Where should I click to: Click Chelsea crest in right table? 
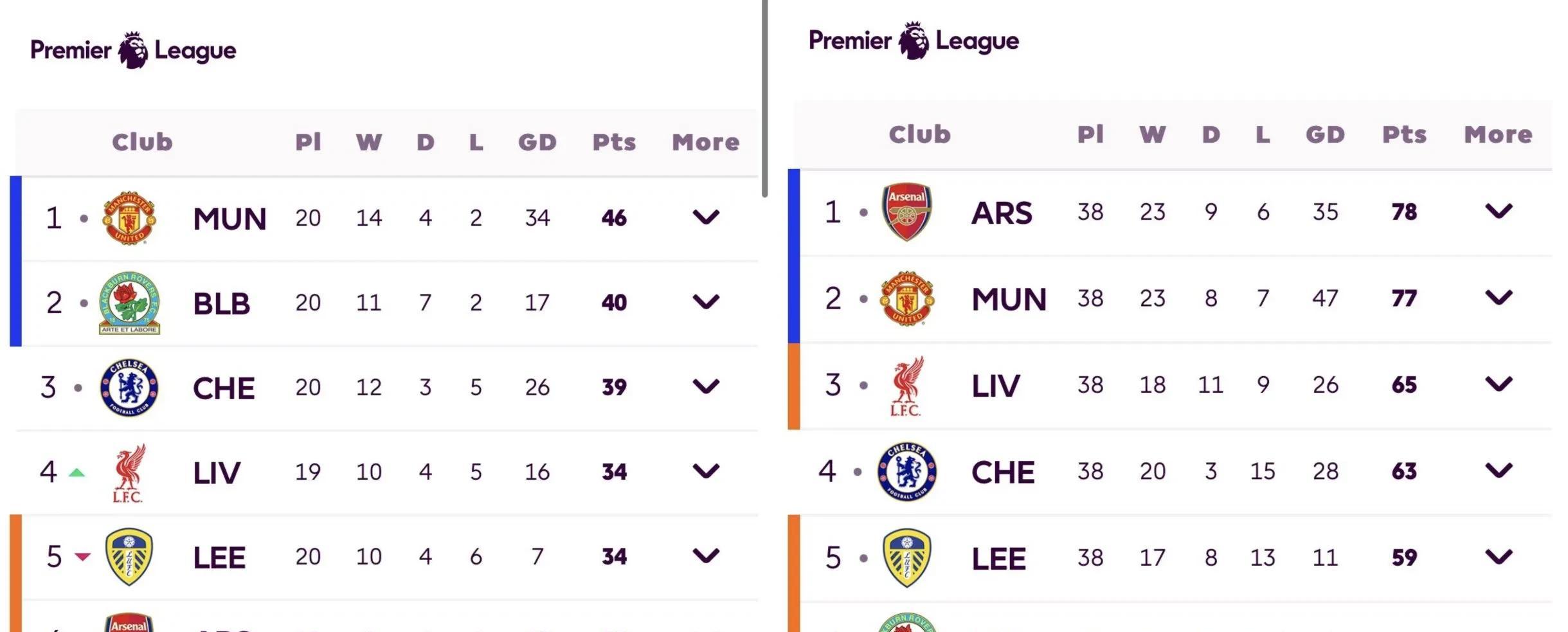point(906,471)
